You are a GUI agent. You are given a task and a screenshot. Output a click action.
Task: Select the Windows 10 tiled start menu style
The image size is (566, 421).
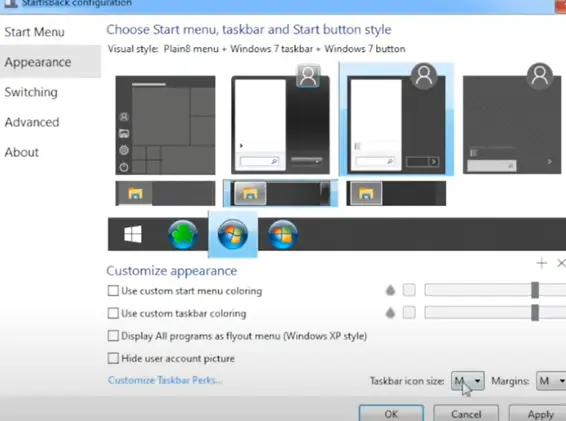[x=165, y=125]
